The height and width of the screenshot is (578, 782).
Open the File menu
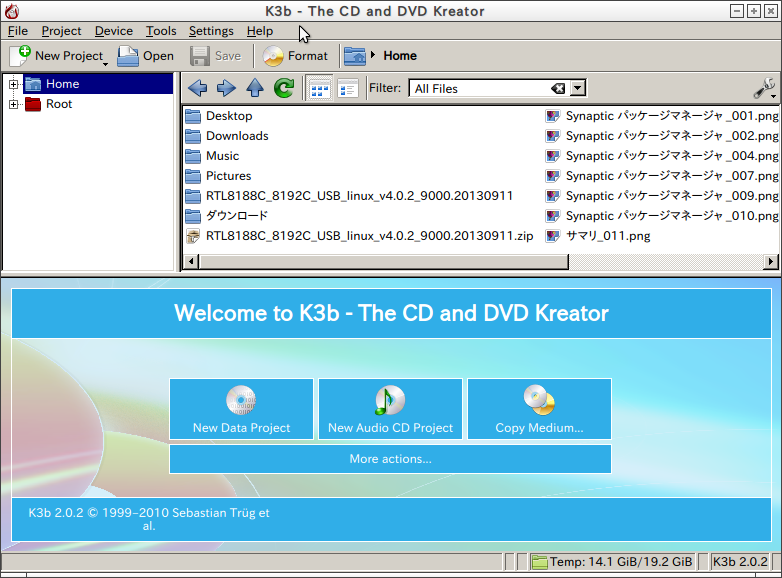point(17,31)
